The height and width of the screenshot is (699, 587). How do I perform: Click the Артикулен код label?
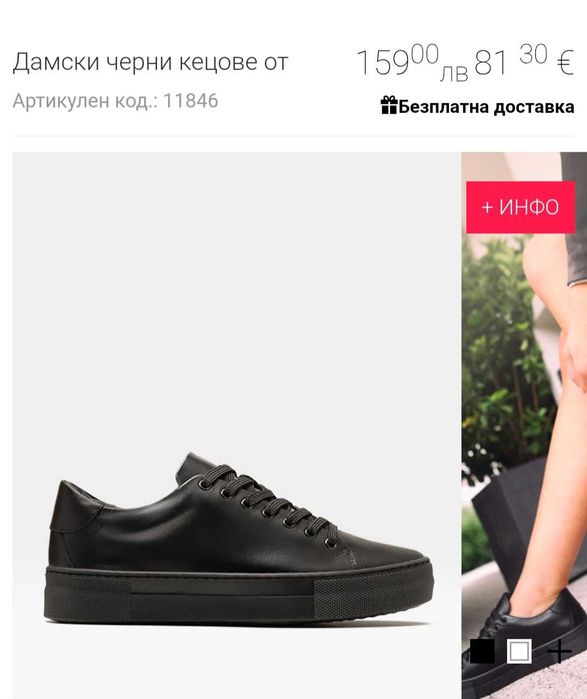point(85,101)
